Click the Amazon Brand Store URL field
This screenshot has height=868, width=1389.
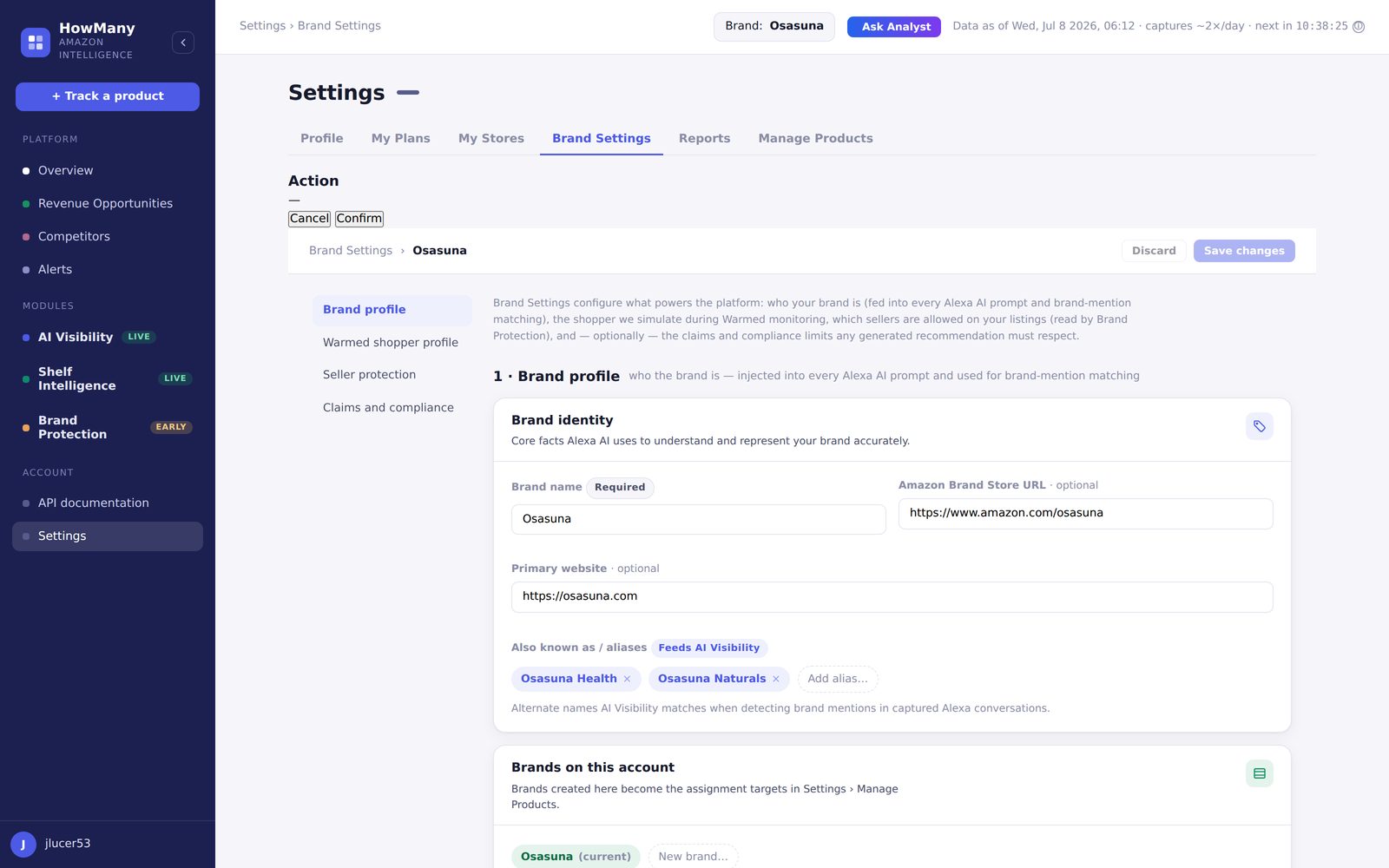pos(1086,513)
